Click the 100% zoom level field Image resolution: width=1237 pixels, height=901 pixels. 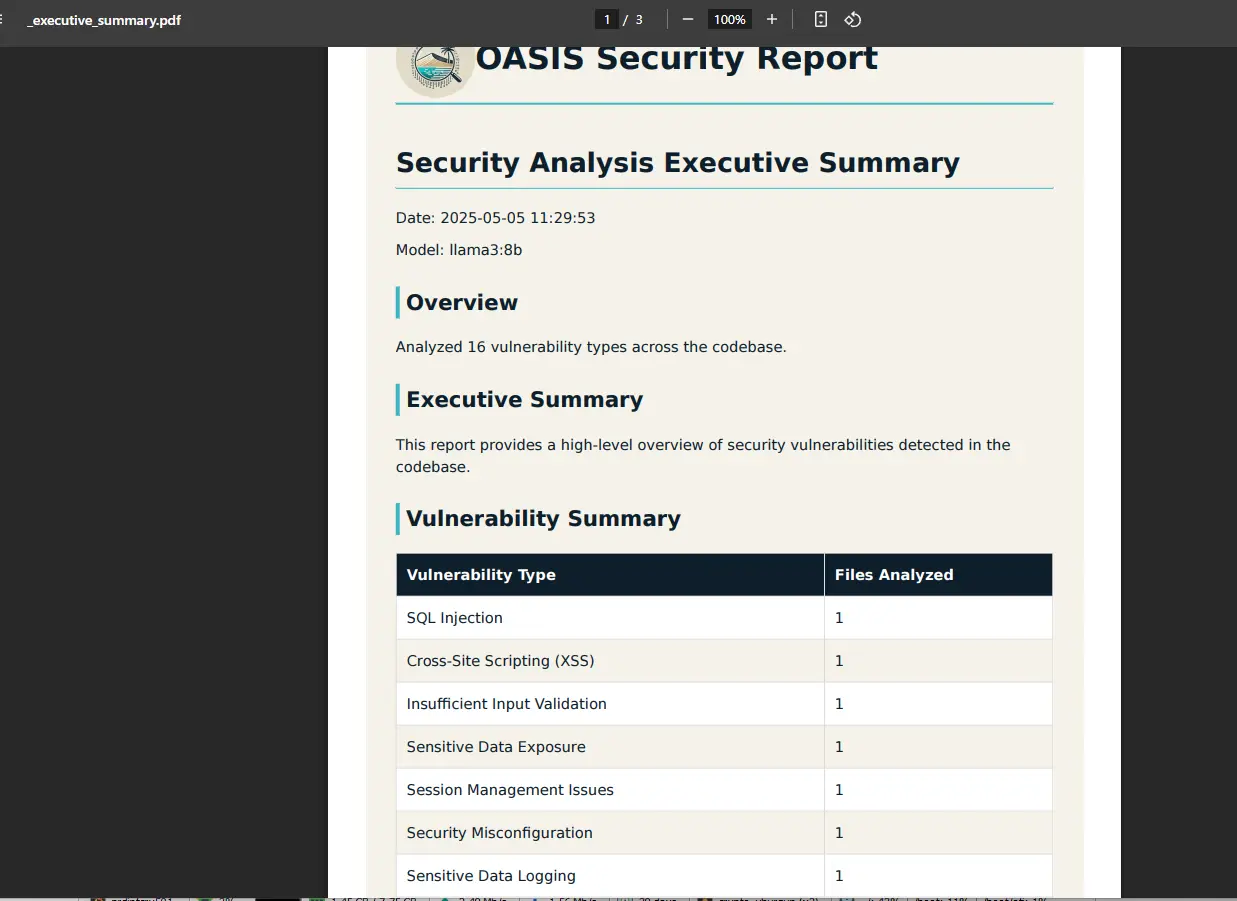(x=730, y=19)
